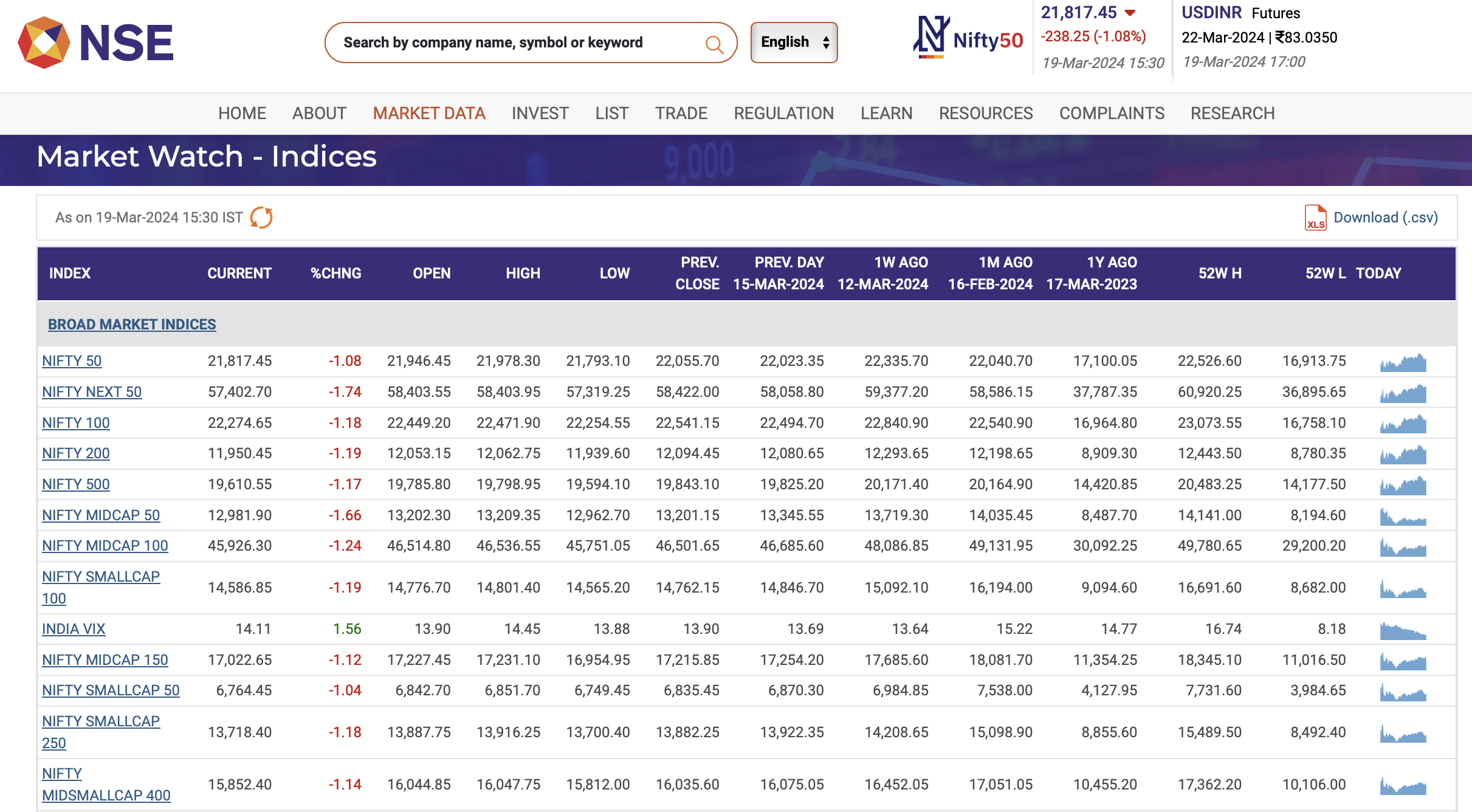The height and width of the screenshot is (812, 1472).
Task: Click the Market Watch - Indices heading
Action: point(207,157)
